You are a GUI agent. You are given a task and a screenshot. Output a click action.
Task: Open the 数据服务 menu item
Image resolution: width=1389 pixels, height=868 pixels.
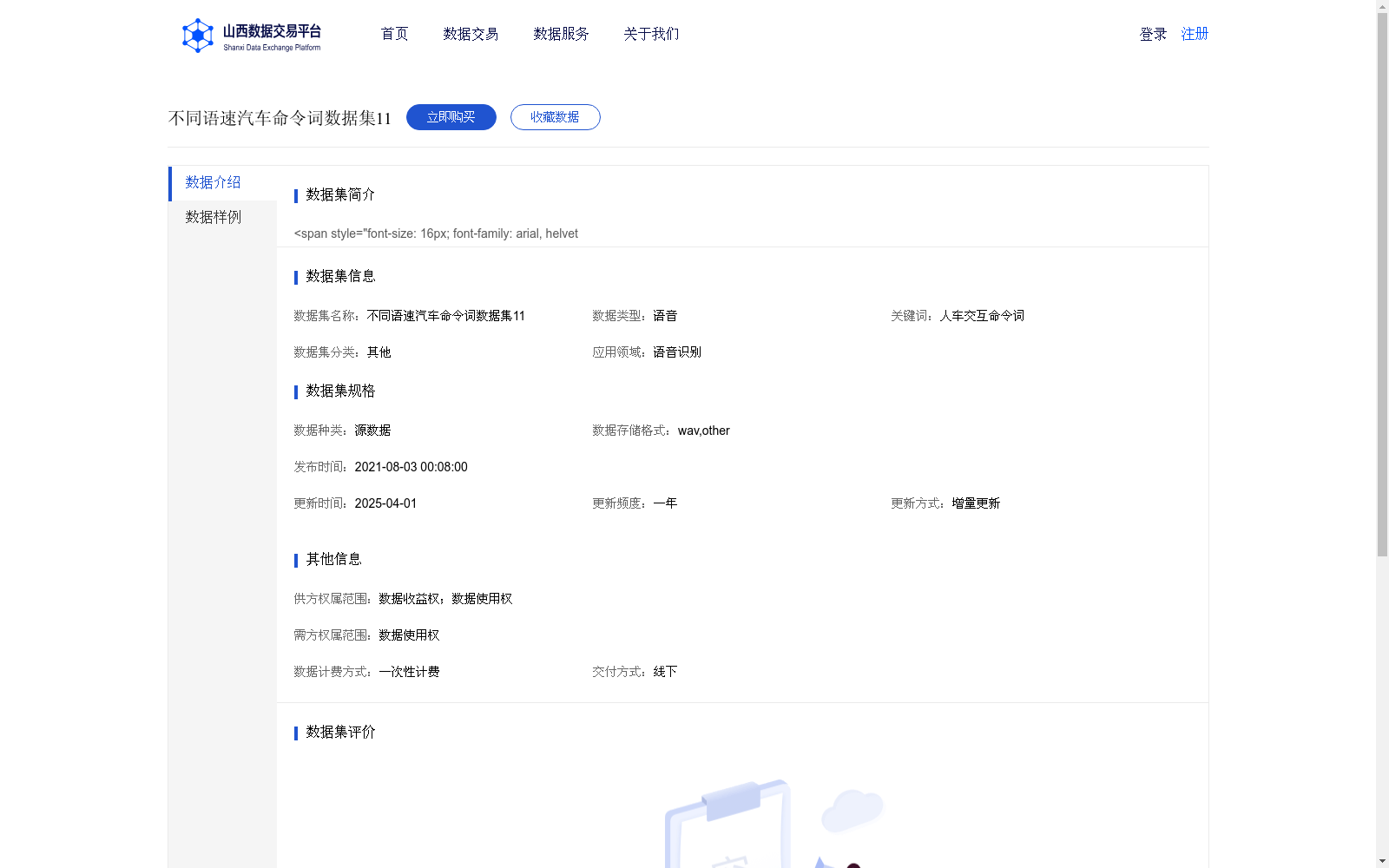561,34
